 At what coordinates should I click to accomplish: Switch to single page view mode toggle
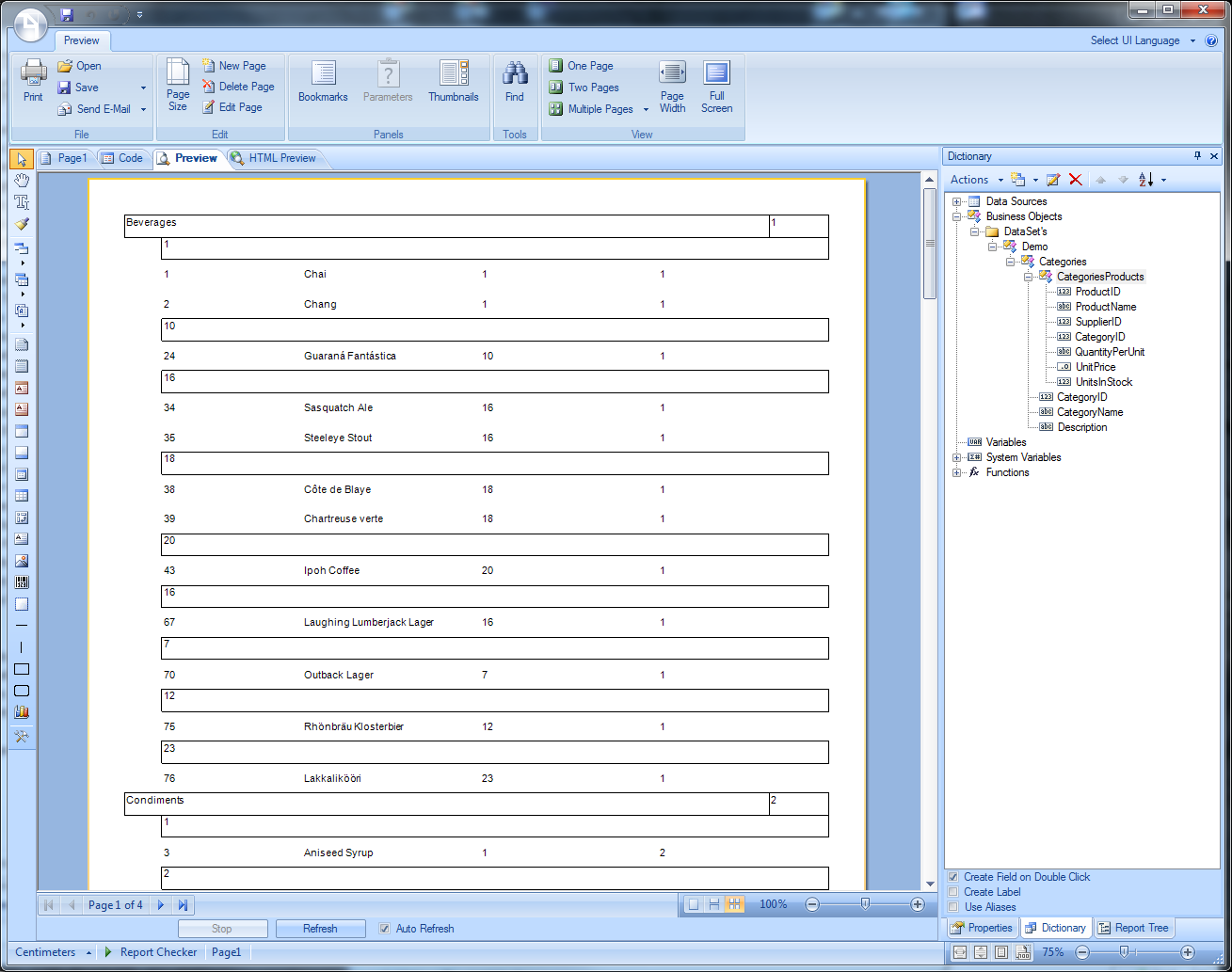pos(694,904)
